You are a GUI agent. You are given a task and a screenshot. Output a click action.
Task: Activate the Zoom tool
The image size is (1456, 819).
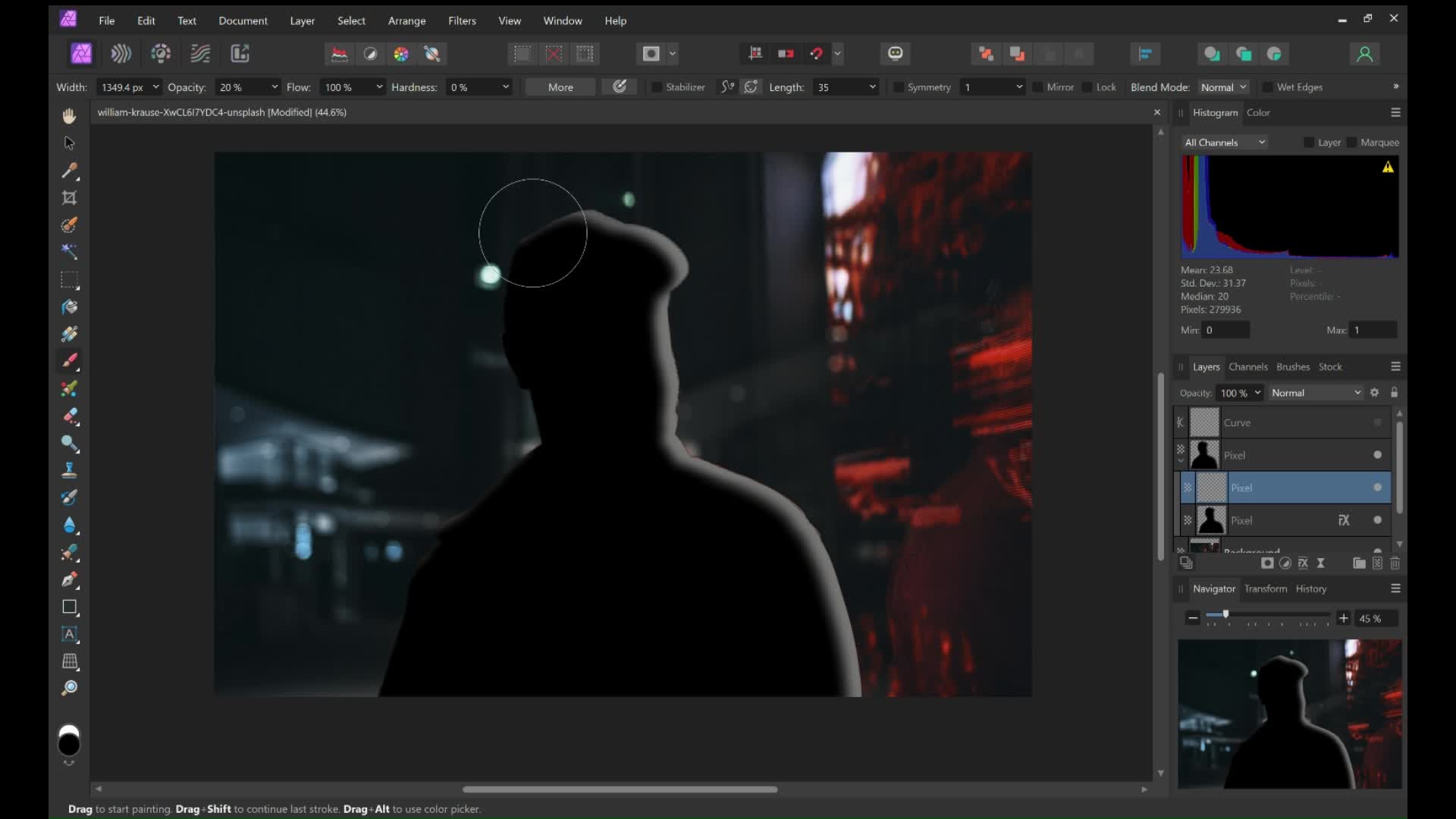coord(69,688)
